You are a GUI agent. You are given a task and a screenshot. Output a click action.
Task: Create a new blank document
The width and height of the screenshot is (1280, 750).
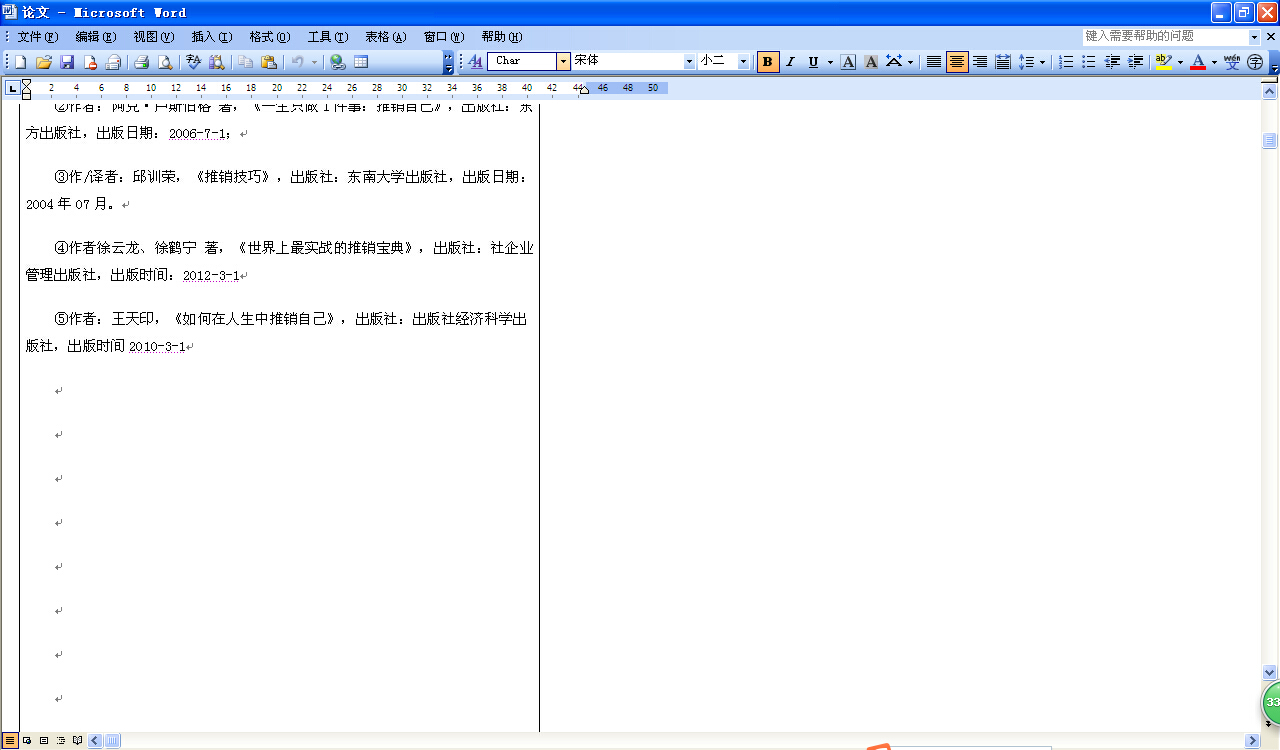20,62
